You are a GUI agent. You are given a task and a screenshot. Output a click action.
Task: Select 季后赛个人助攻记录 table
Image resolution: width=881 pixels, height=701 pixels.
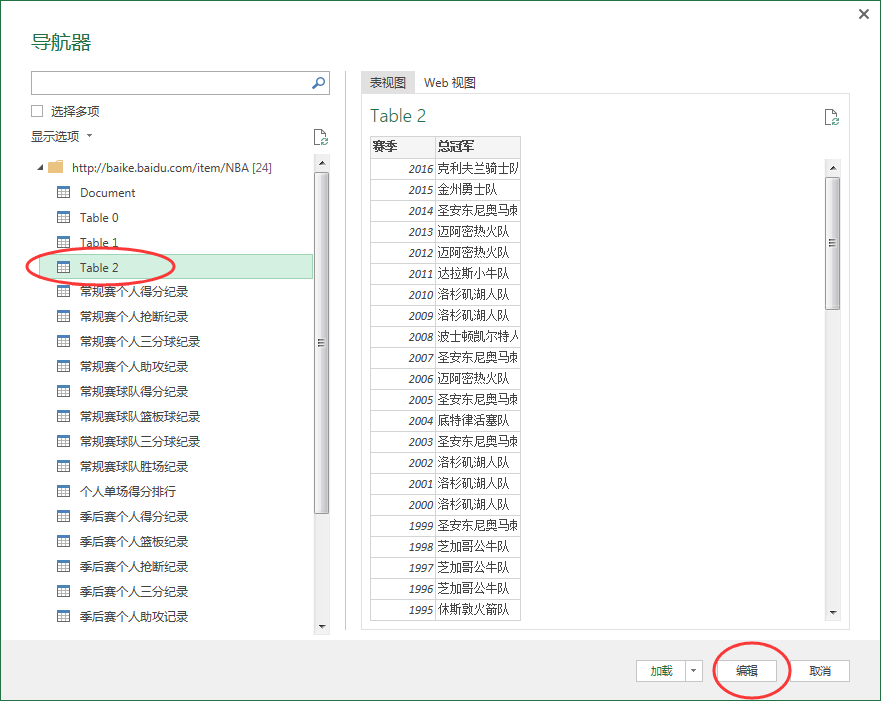click(134, 616)
